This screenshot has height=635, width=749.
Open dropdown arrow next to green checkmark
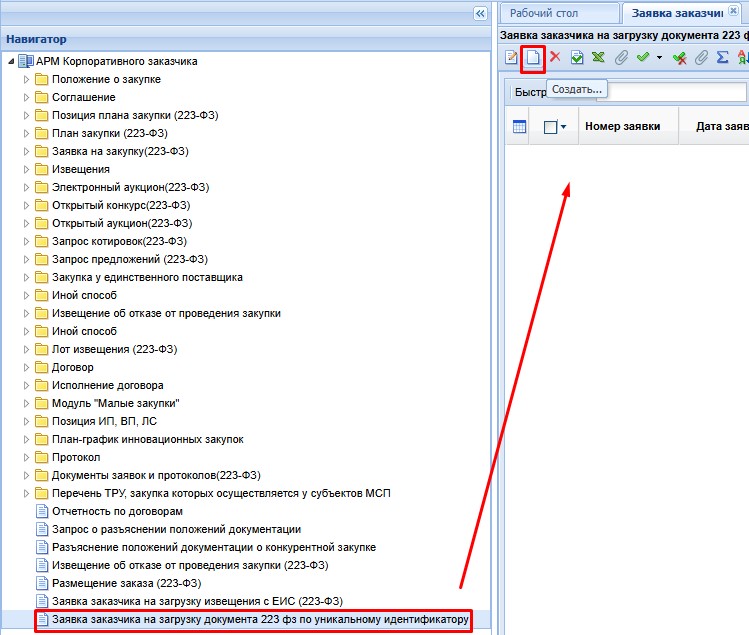click(x=659, y=58)
